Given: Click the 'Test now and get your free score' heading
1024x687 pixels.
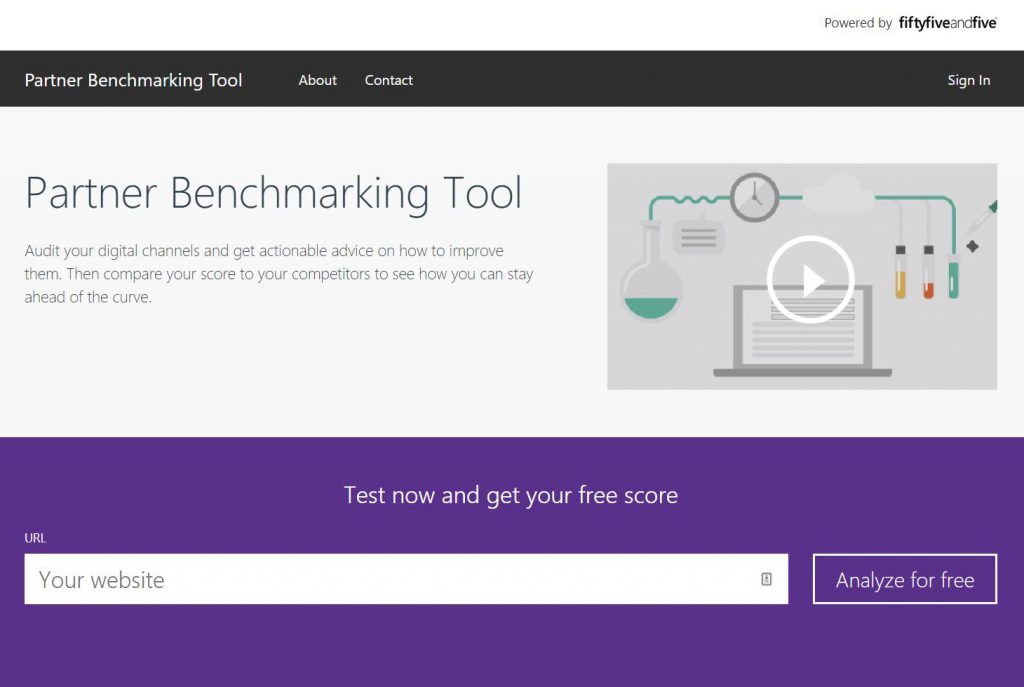Looking at the screenshot, I should point(511,495).
